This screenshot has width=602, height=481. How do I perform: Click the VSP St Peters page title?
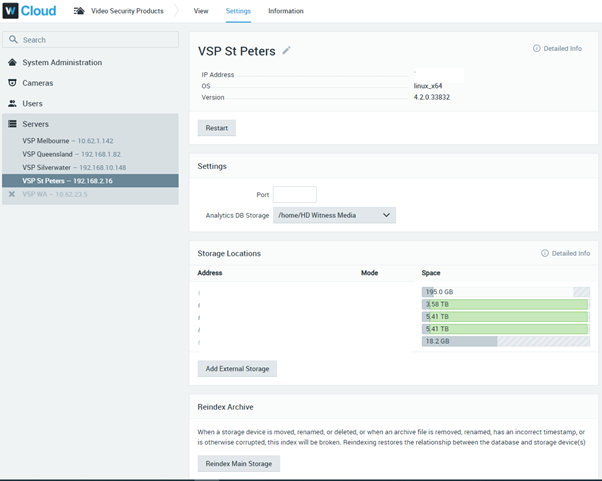pos(236,51)
